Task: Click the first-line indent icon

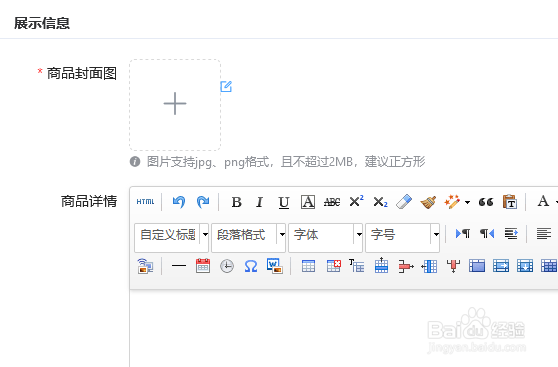Action: point(511,234)
